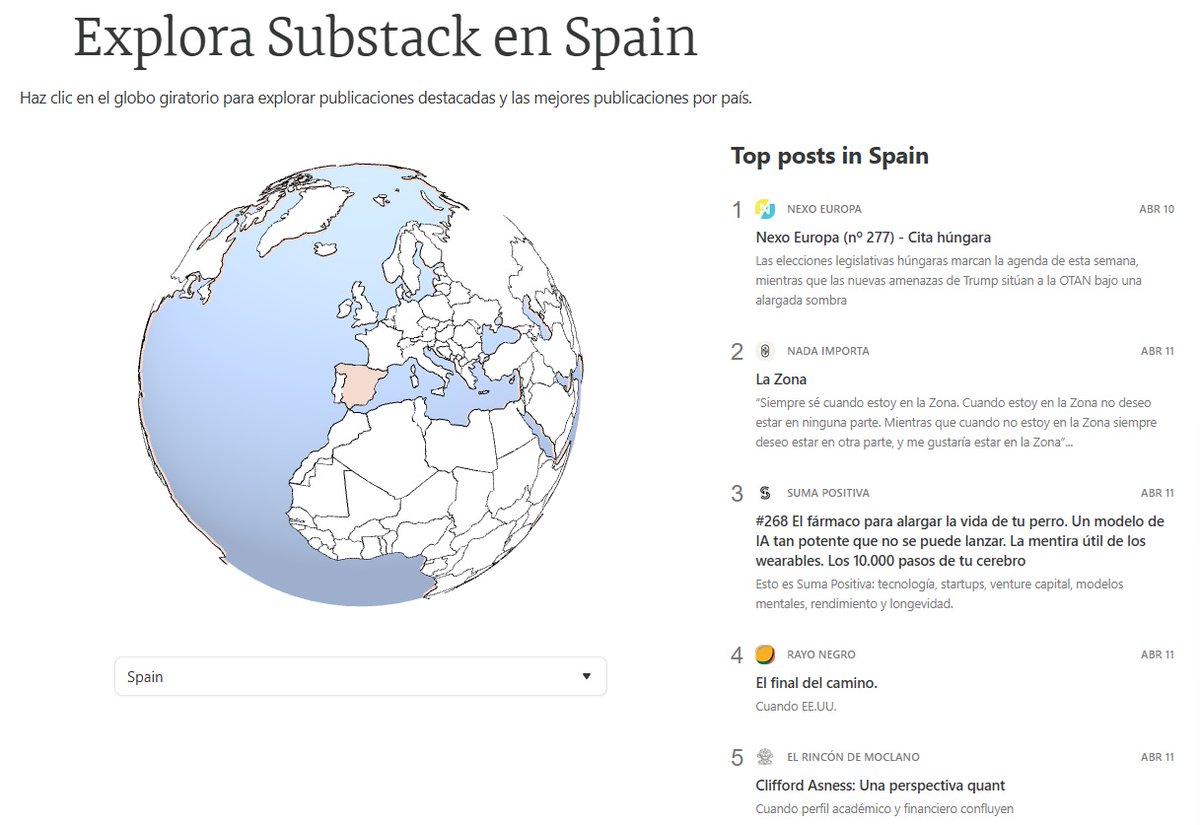Click the ABR 11 date on Nada Importa
Image resolution: width=1200 pixels, height=825 pixels.
(1157, 351)
